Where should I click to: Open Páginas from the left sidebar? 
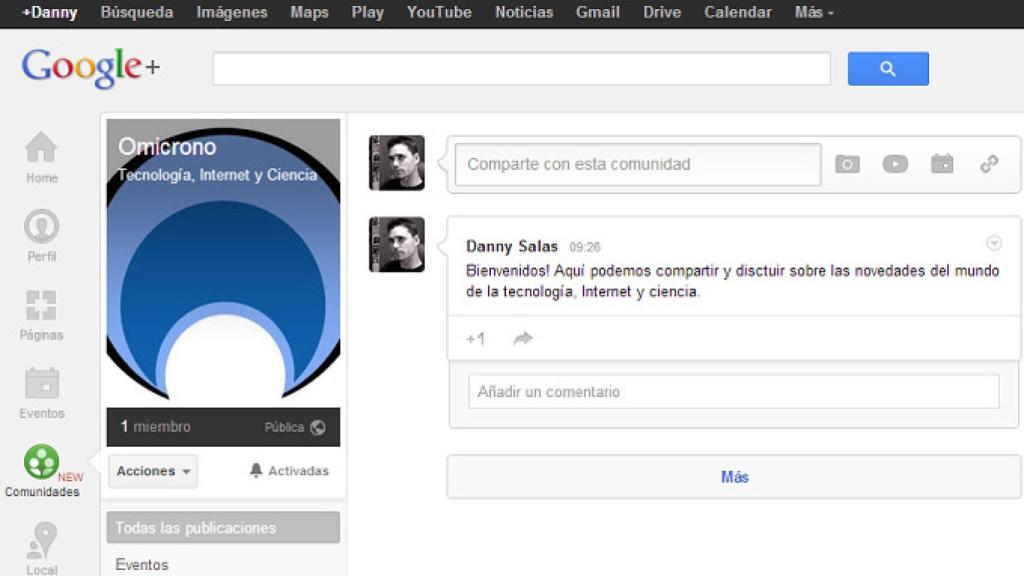point(40,310)
